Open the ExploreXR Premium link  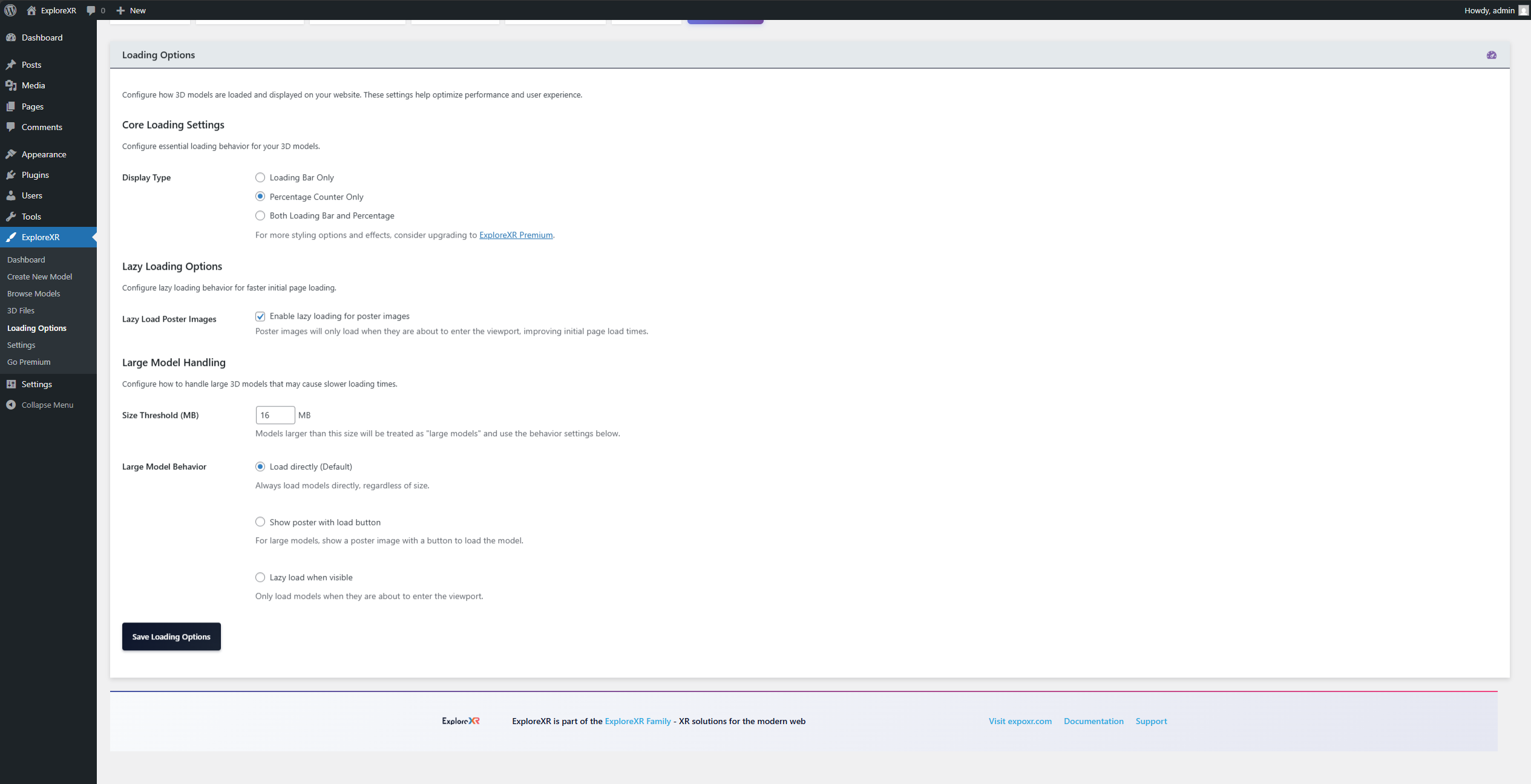pos(515,235)
